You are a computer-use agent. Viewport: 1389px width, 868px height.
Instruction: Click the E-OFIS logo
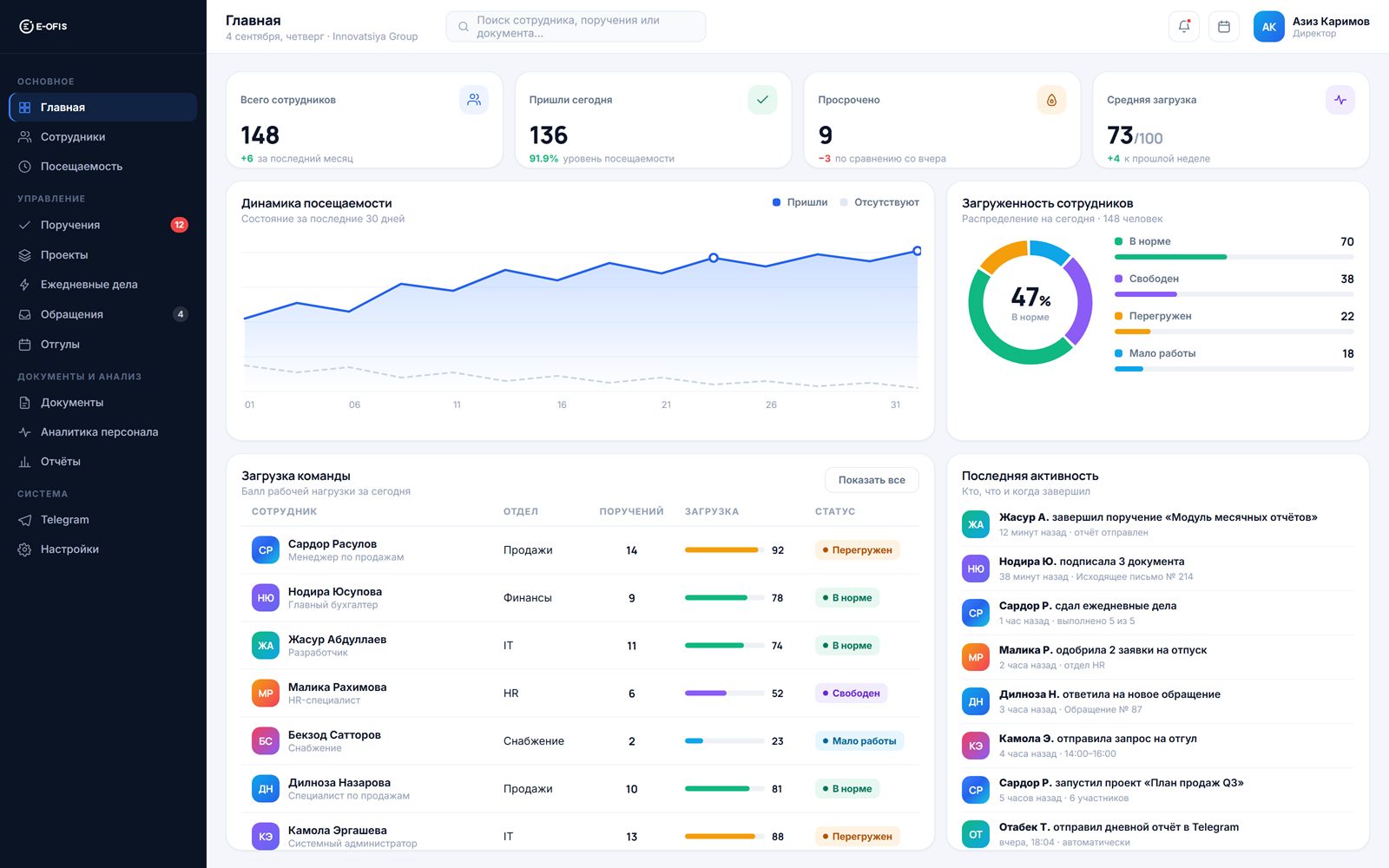(x=43, y=26)
